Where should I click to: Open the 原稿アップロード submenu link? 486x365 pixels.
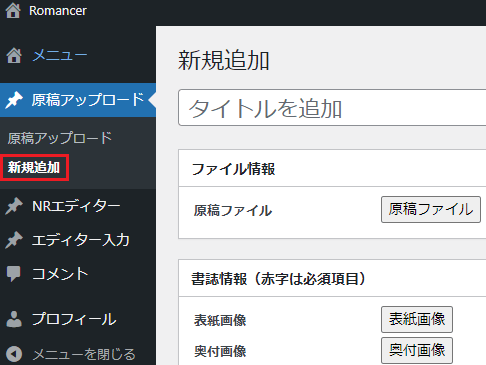pos(60,138)
